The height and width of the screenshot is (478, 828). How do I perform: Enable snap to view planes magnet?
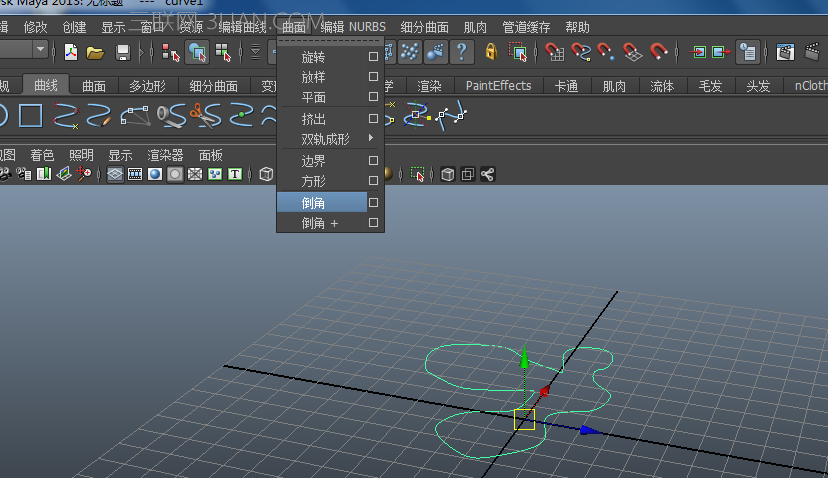(632, 52)
